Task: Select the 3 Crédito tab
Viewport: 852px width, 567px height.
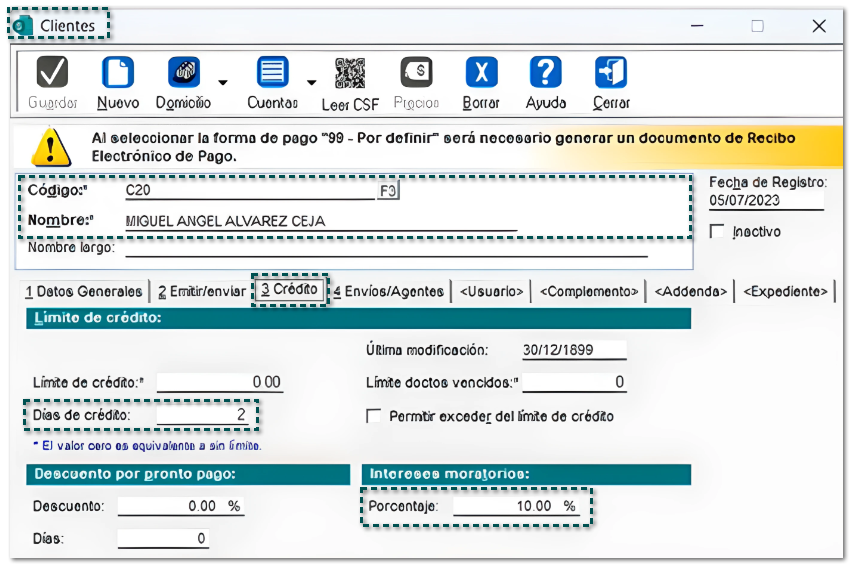Action: 290,289
